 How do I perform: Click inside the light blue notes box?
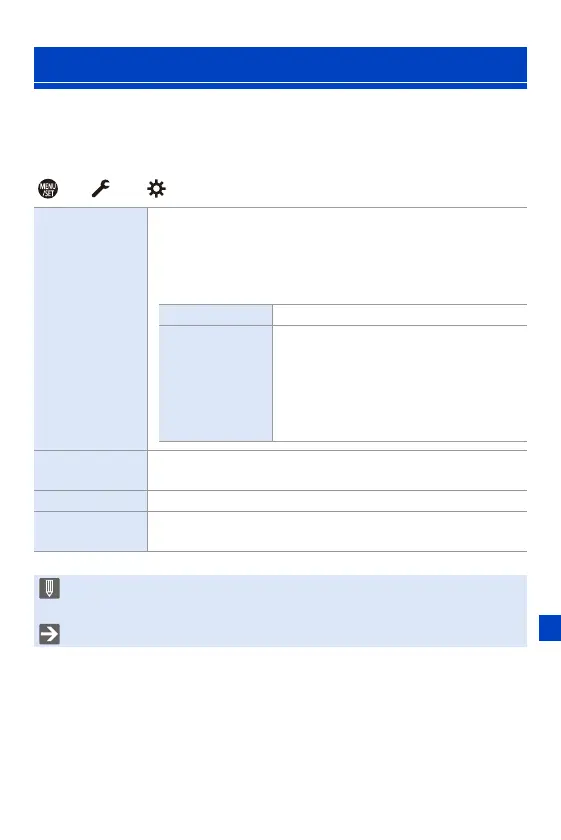pos(280,611)
